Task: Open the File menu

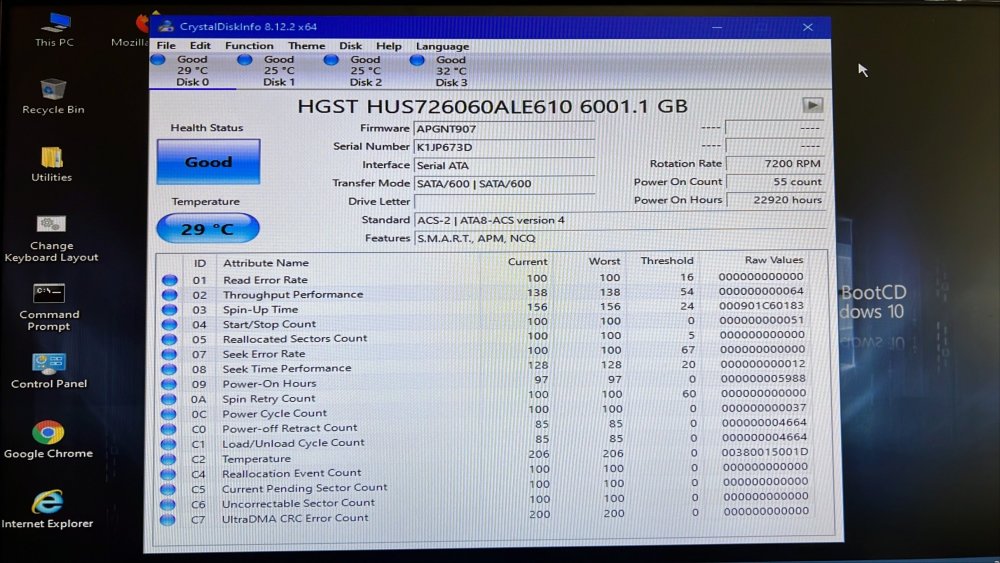Action: coord(166,46)
